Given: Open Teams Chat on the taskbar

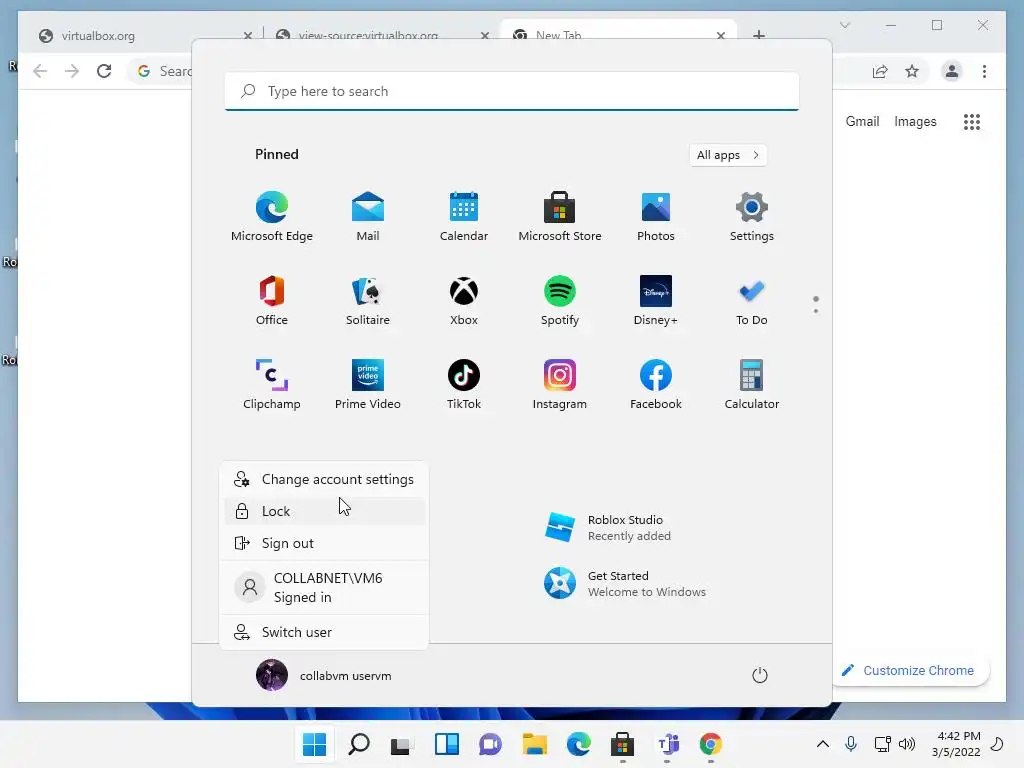Looking at the screenshot, I should [490, 744].
